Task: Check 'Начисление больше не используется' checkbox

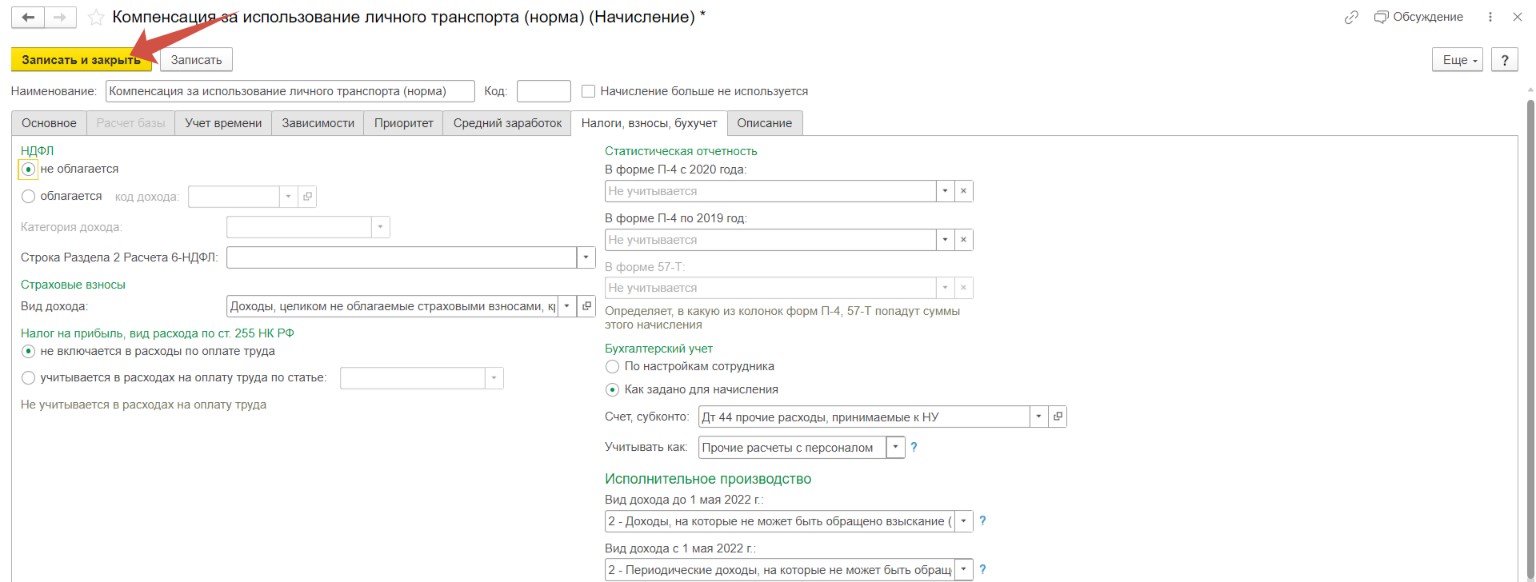Action: 588,91
